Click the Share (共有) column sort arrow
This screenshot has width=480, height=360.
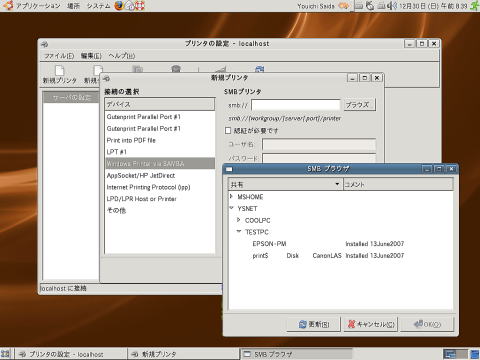(x=337, y=184)
